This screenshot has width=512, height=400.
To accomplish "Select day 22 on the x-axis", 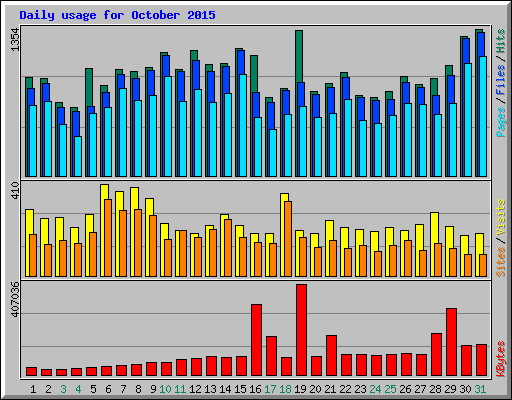I will coord(345,389).
